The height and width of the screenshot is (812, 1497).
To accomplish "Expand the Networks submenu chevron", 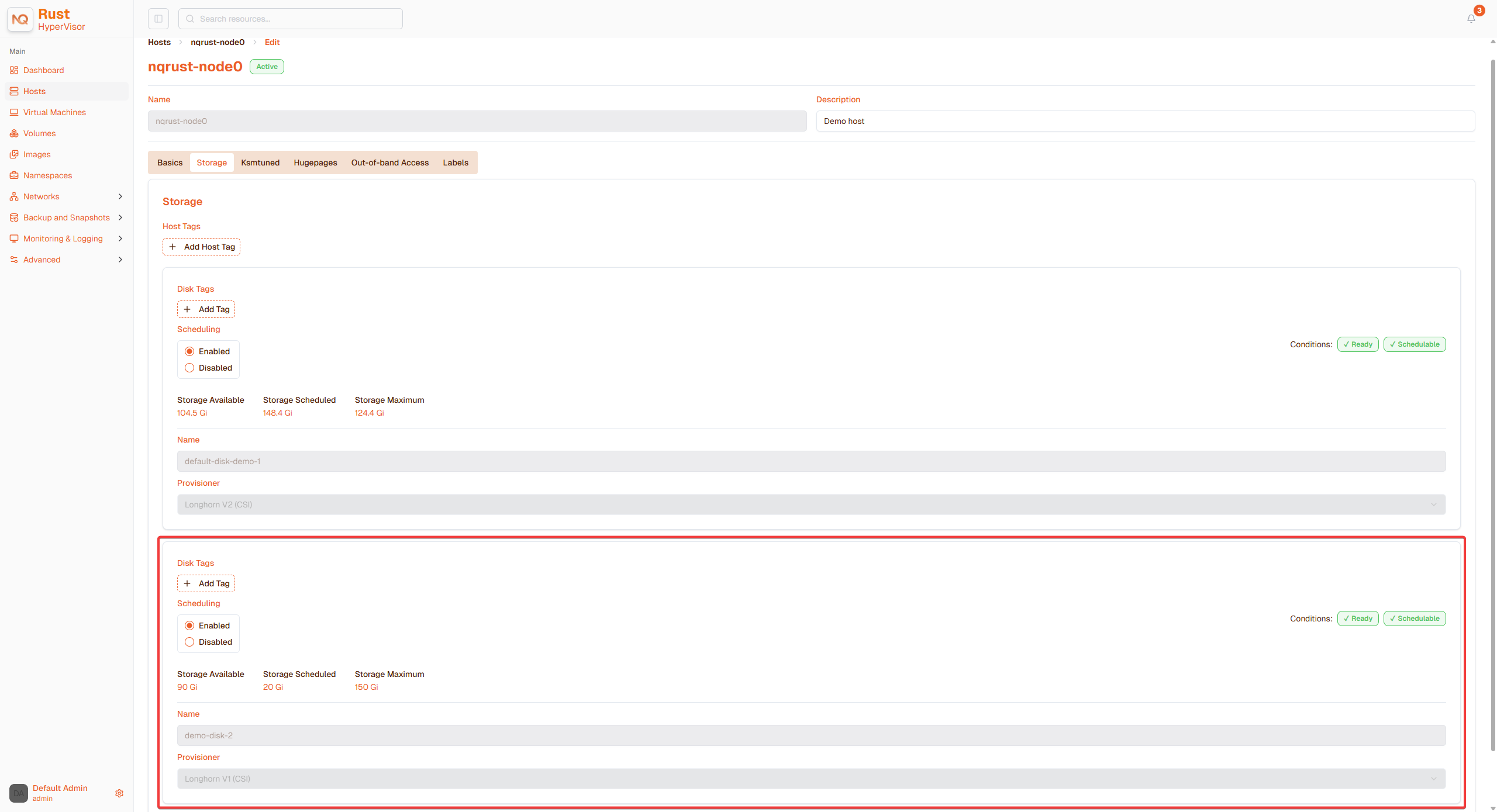I will 120,196.
